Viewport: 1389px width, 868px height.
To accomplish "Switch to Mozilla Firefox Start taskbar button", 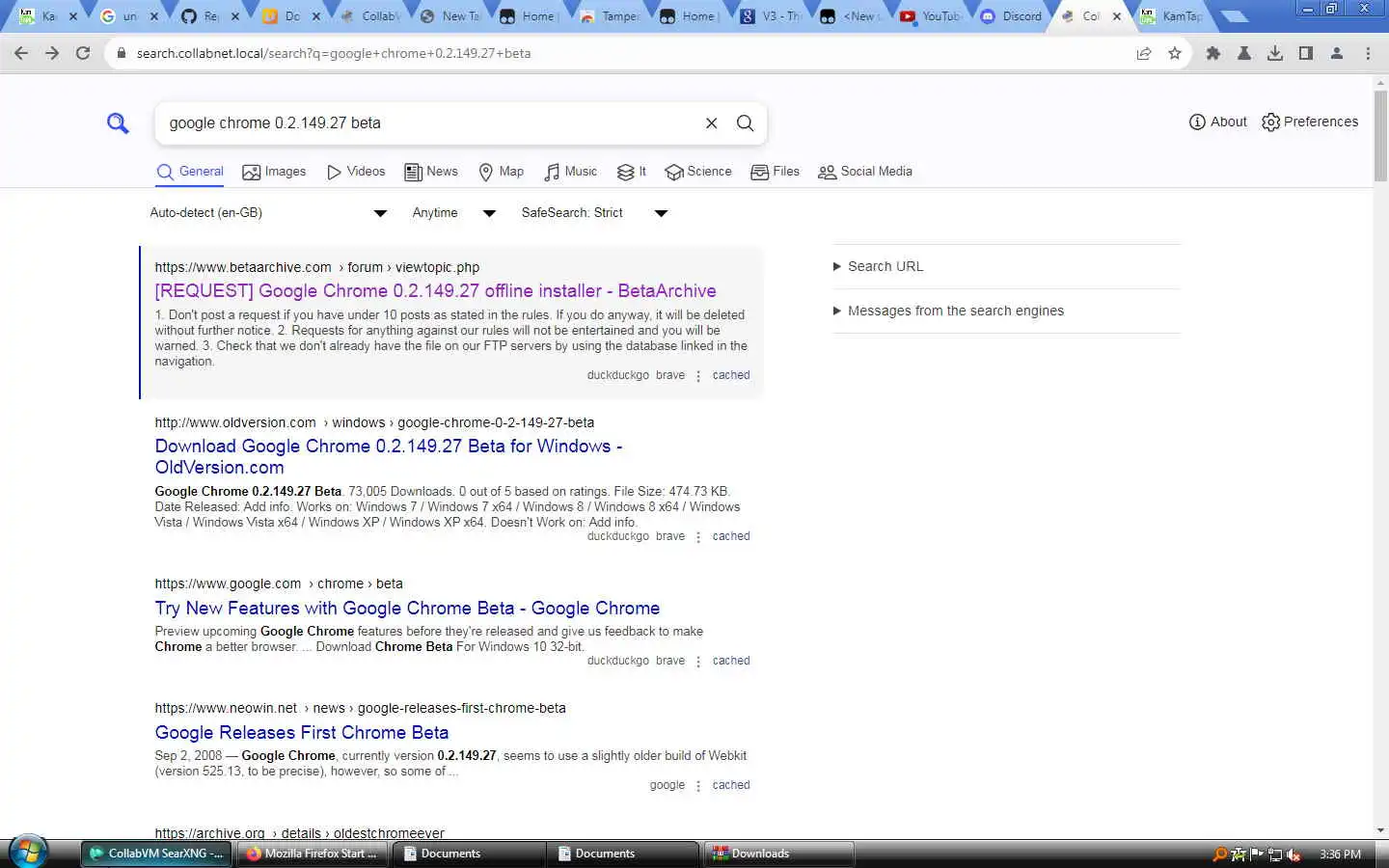I will [x=313, y=854].
